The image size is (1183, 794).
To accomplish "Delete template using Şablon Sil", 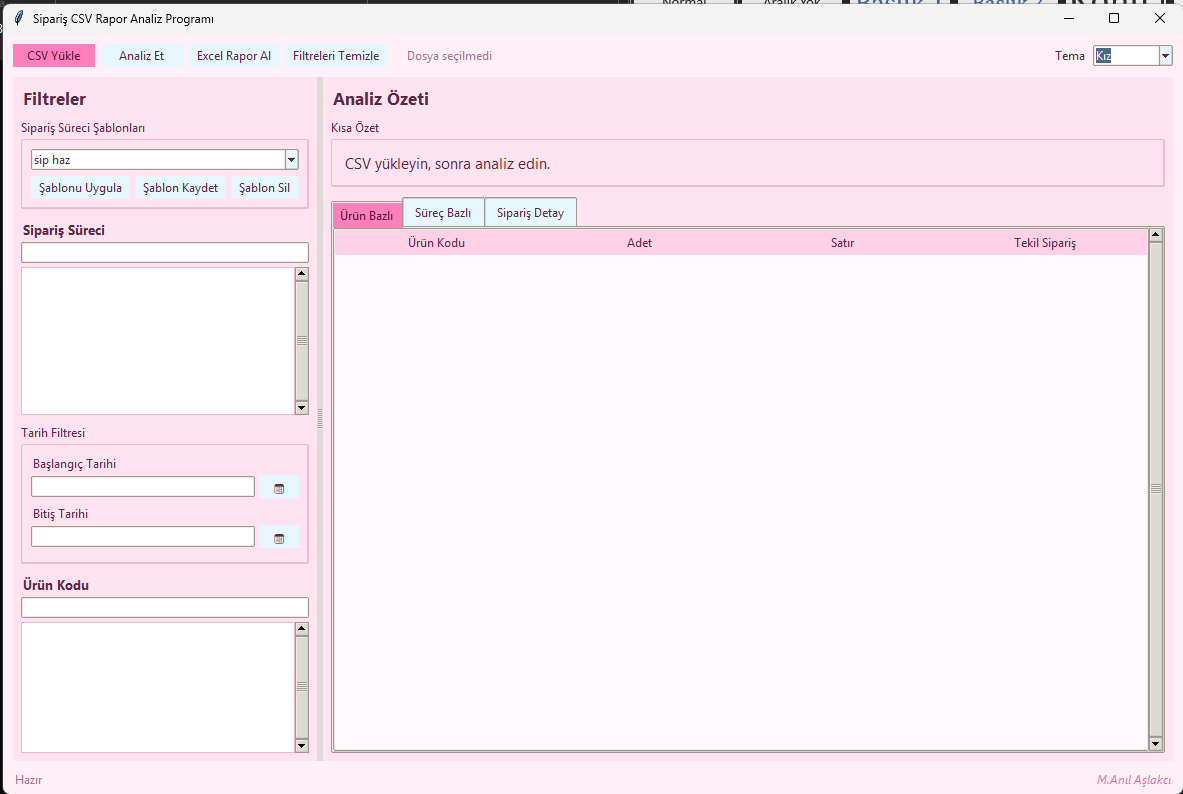I will (264, 188).
